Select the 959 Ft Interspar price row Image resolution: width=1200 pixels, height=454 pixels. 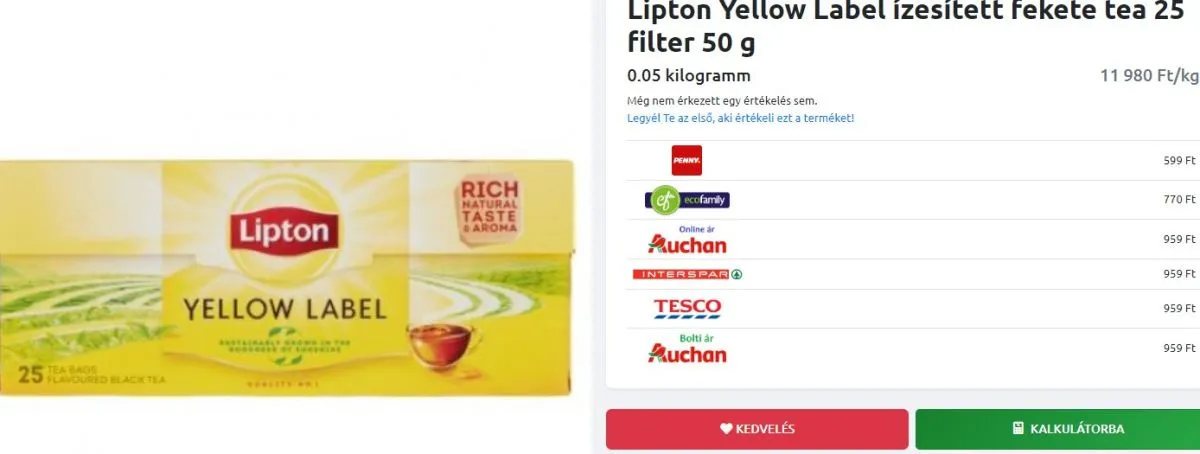pyautogui.click(x=912, y=274)
